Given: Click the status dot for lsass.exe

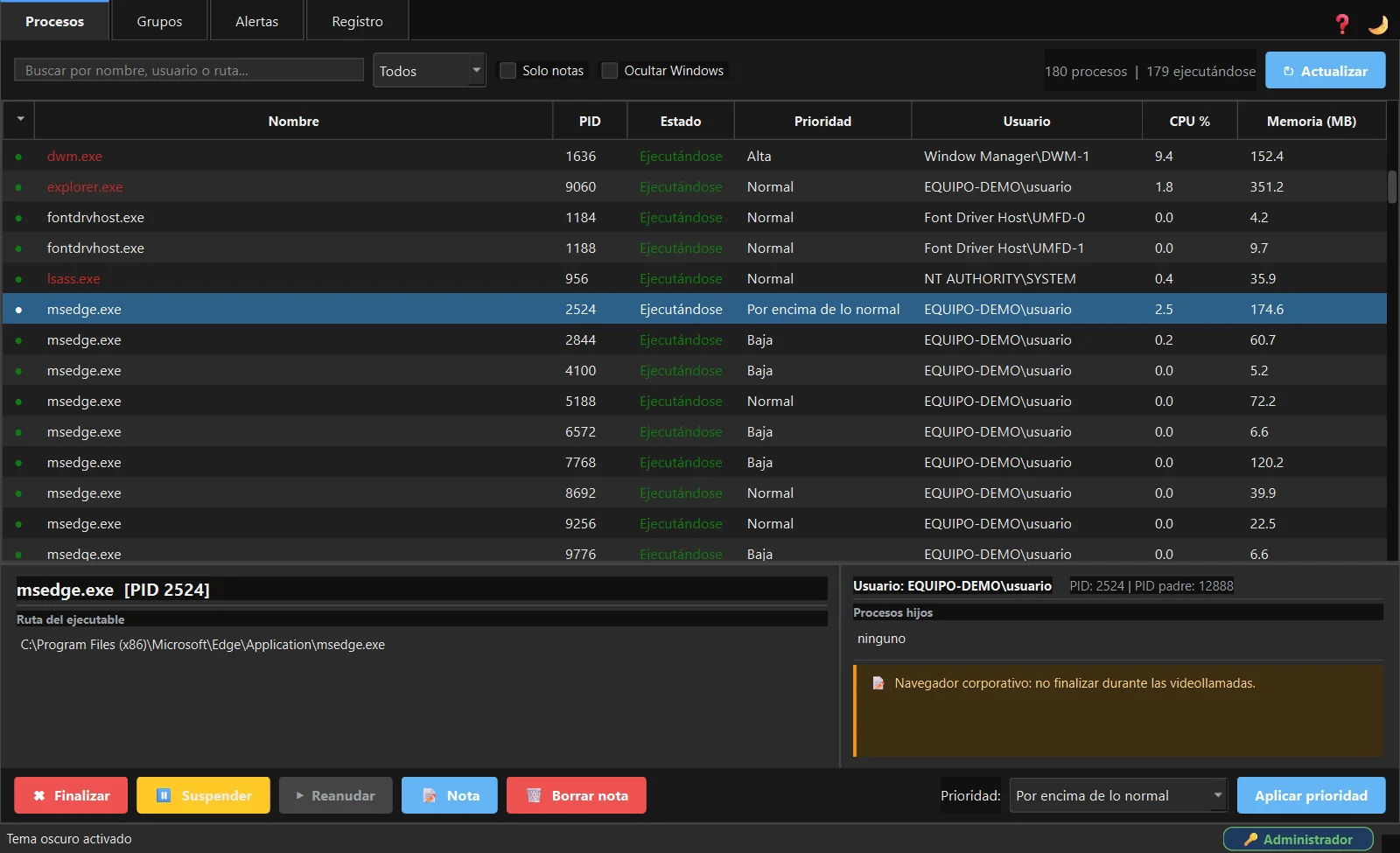Looking at the screenshot, I should click(x=18, y=279).
